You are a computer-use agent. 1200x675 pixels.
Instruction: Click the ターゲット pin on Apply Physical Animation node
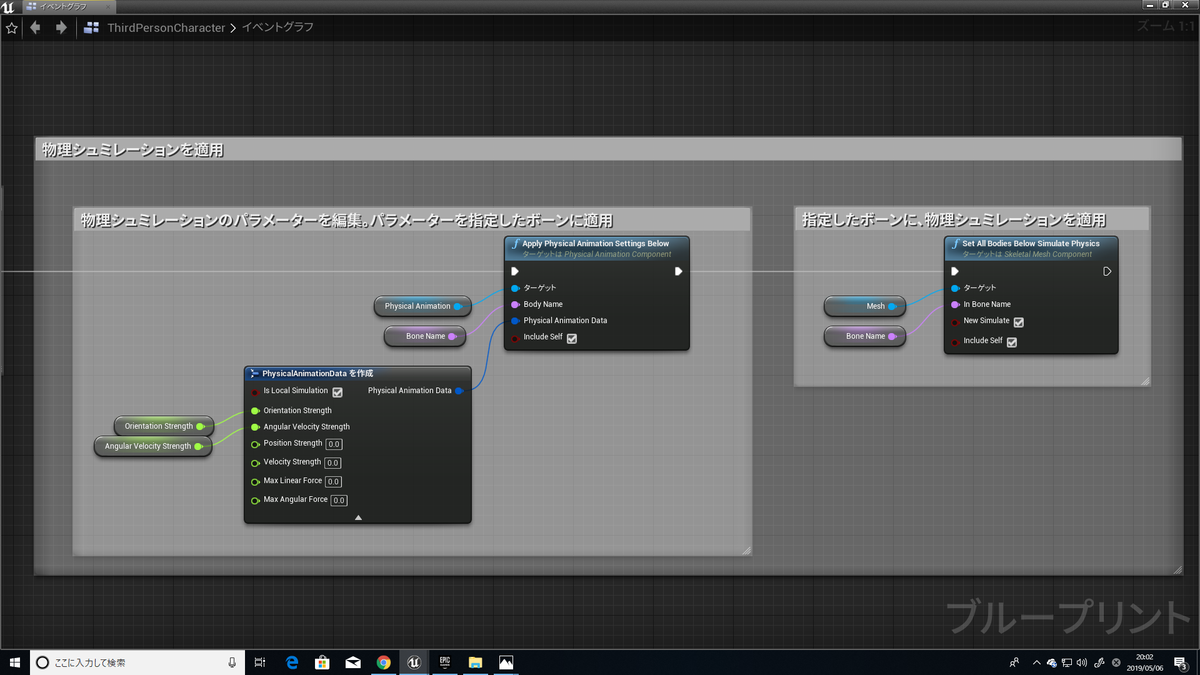pyautogui.click(x=515, y=288)
